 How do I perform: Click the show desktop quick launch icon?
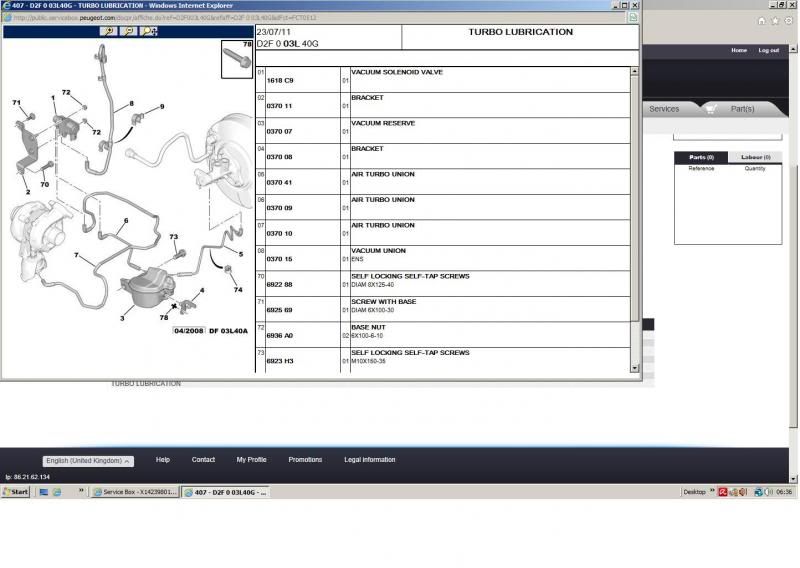tap(44, 492)
